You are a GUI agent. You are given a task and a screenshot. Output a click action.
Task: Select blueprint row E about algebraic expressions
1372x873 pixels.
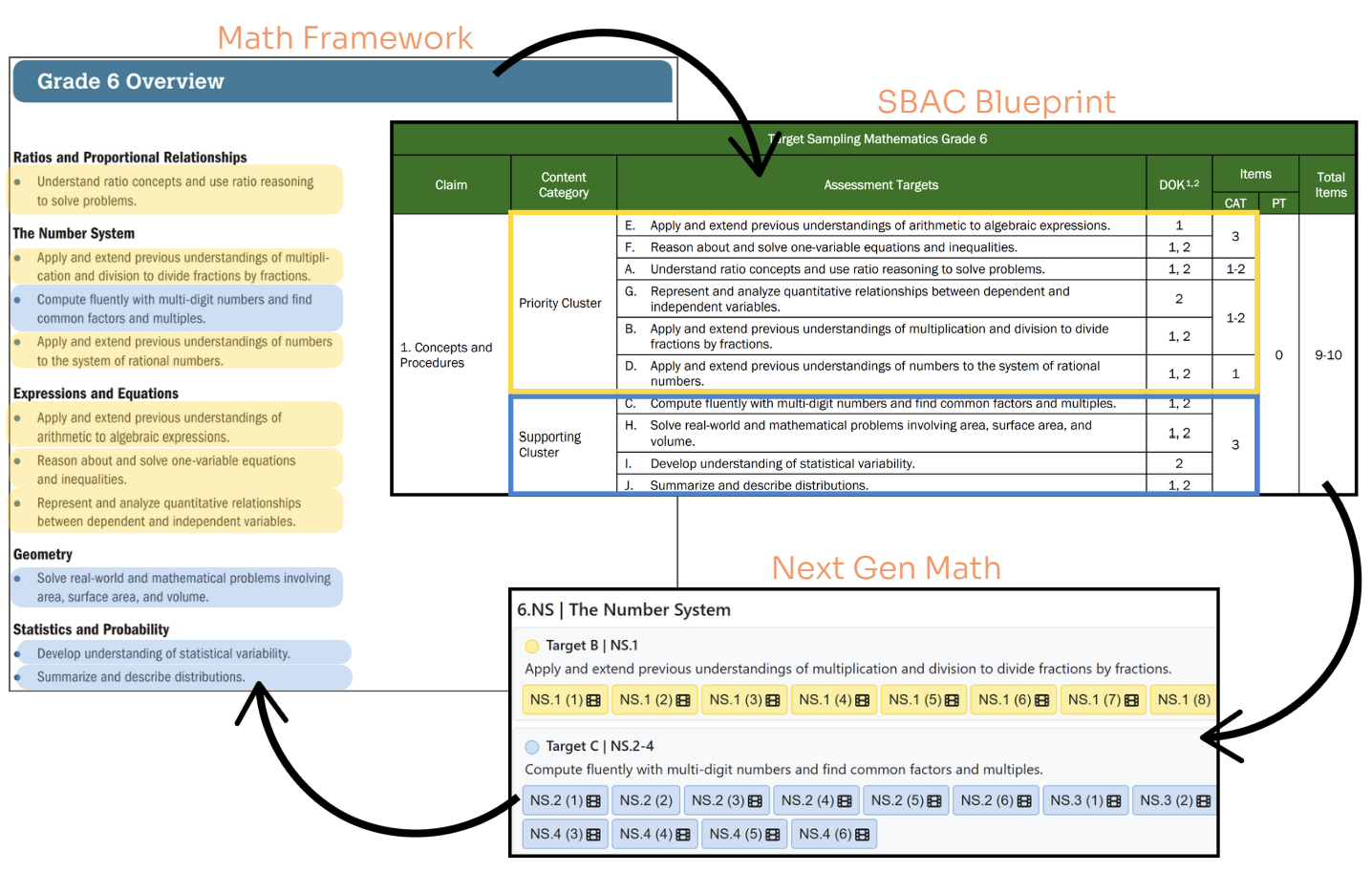[x=882, y=225]
